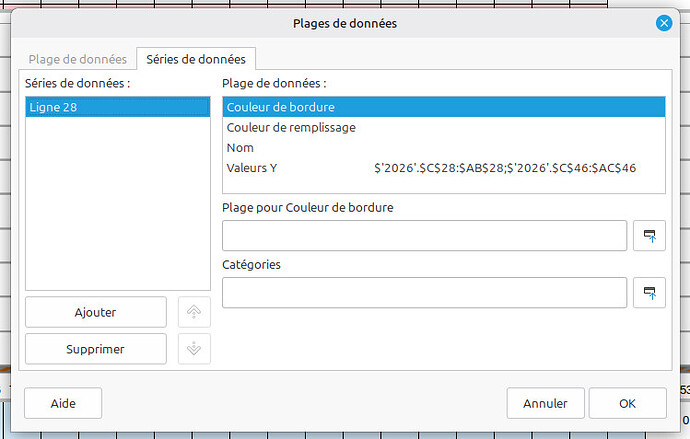
Task: Focus the Plage pour Couleur de bordure field
Action: pos(424,236)
